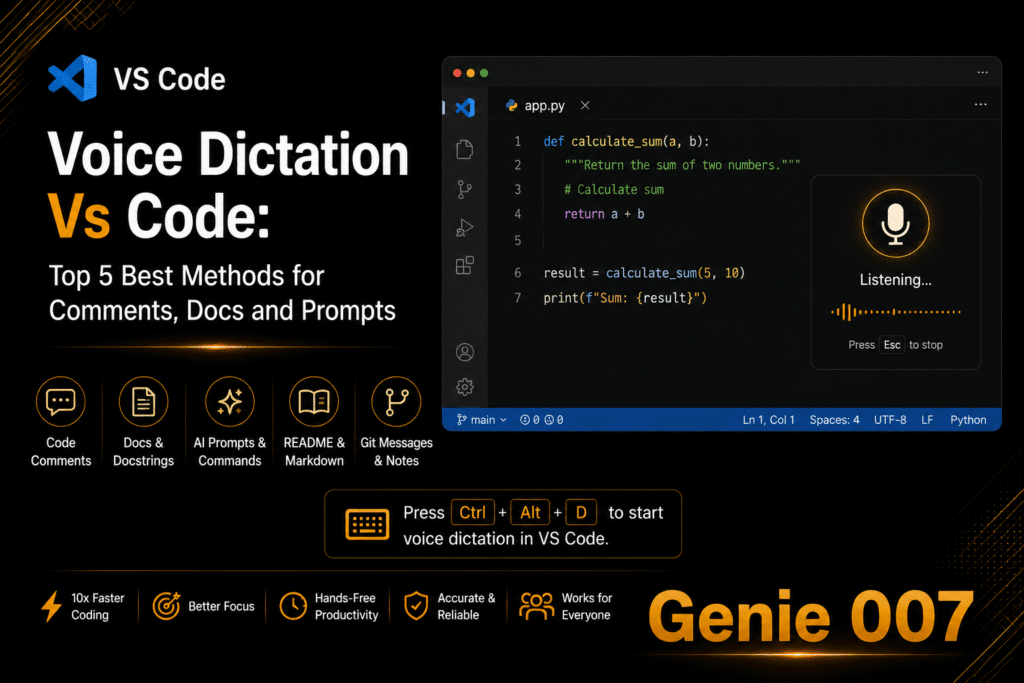Click the docstring on line 2

point(682,165)
